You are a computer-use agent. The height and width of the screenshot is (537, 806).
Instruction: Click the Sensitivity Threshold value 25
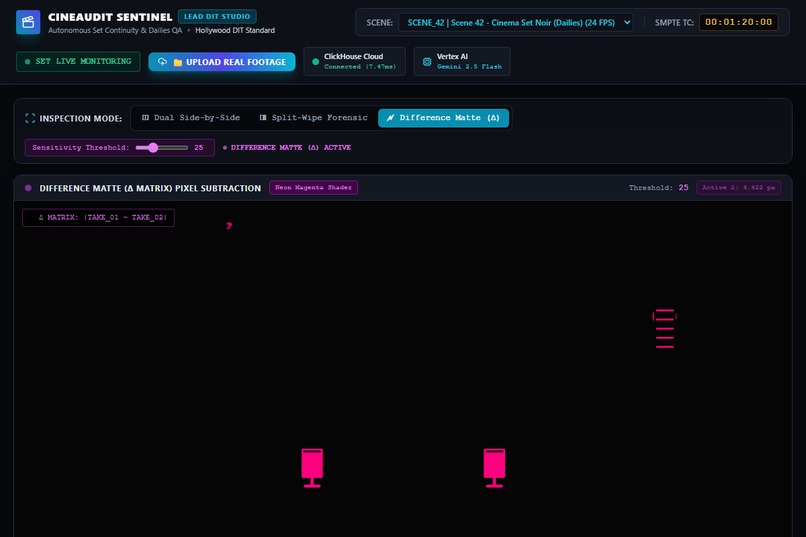tap(198, 147)
